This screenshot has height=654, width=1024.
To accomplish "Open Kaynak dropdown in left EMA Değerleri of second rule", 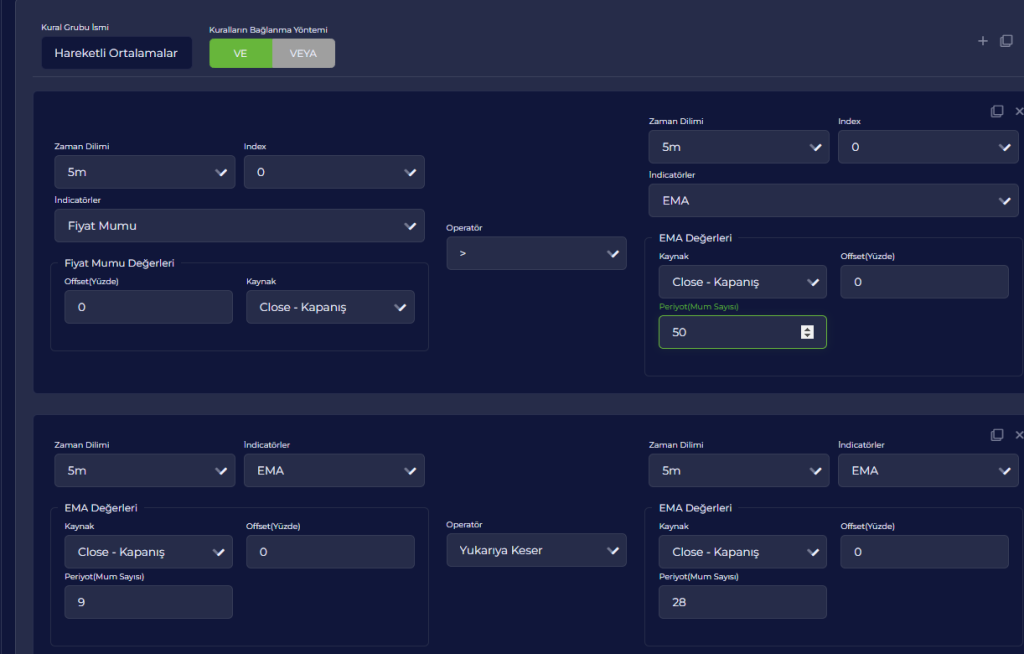I will (148, 552).
